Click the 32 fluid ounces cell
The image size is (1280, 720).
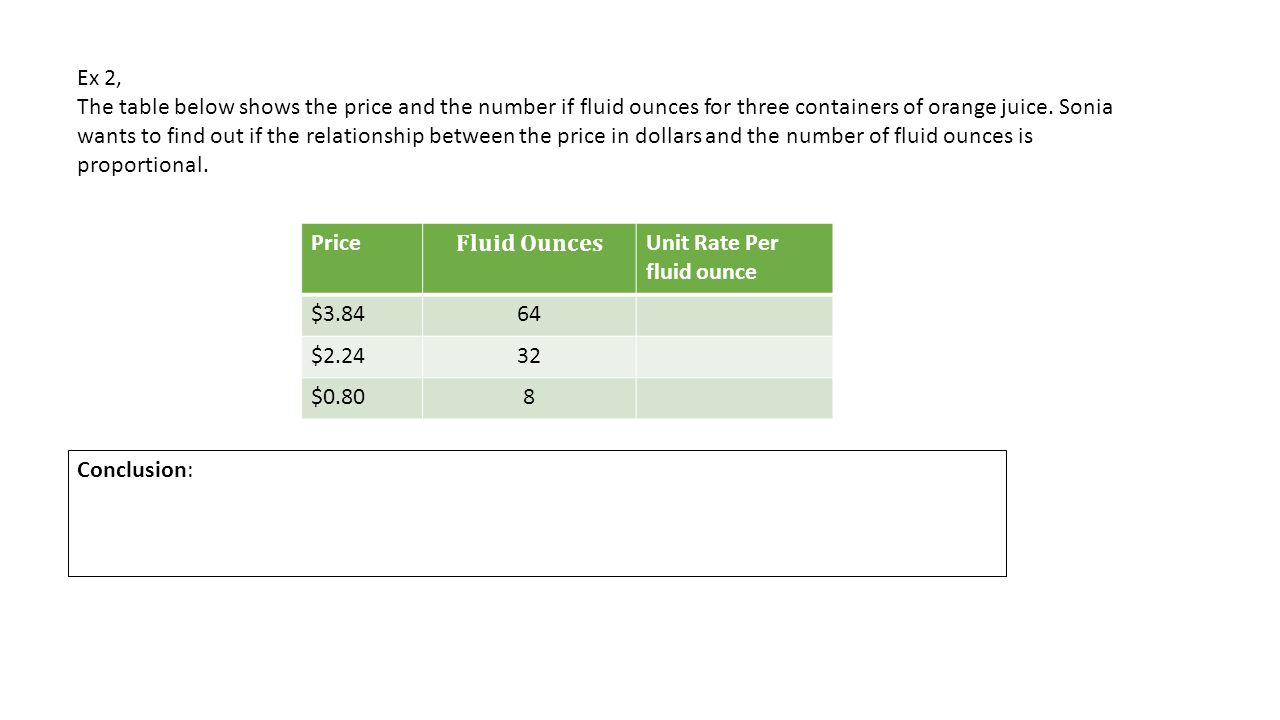click(529, 356)
